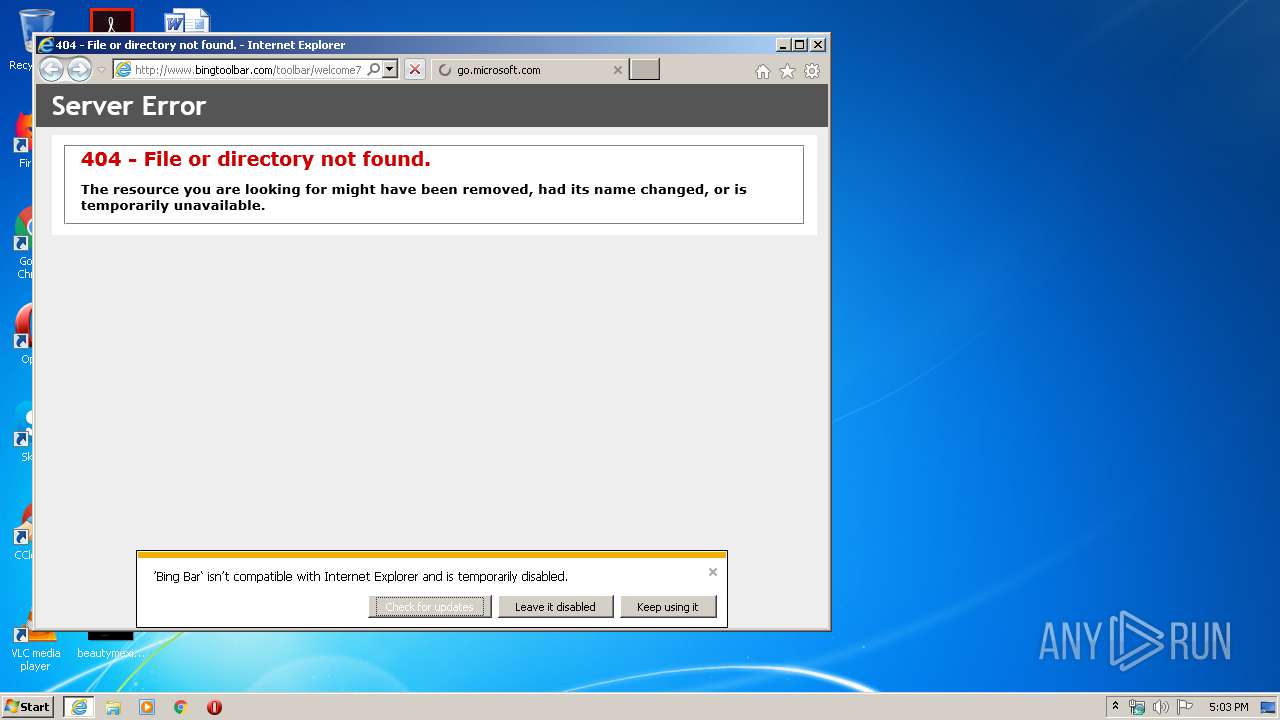
Task: Select the Word document desktop icon
Action: click(x=187, y=21)
